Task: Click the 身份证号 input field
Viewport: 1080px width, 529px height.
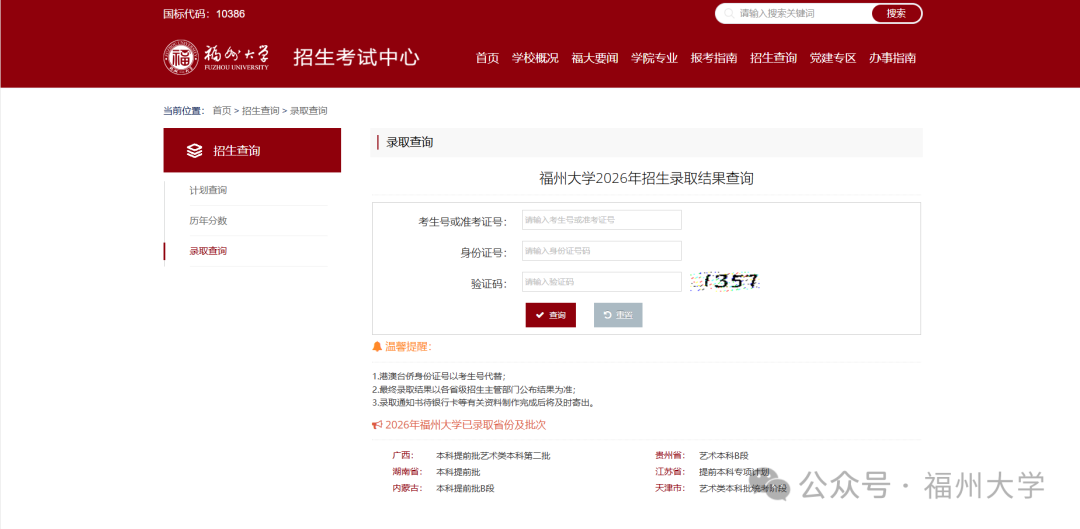Action: (x=601, y=251)
